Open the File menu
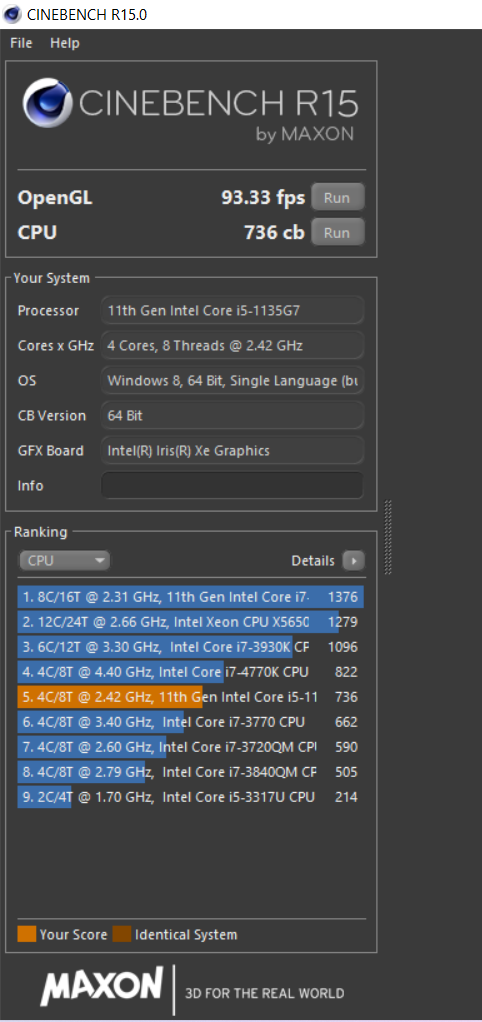Screen dimensions: 482x1022 (x=21, y=44)
